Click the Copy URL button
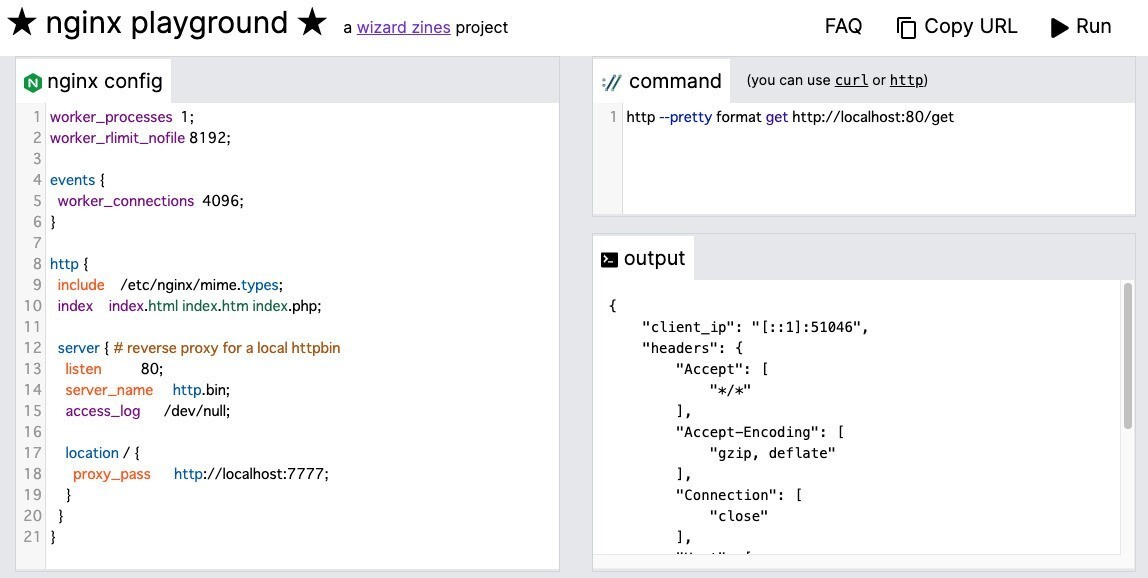This screenshot has height=578, width=1148. click(x=956, y=27)
